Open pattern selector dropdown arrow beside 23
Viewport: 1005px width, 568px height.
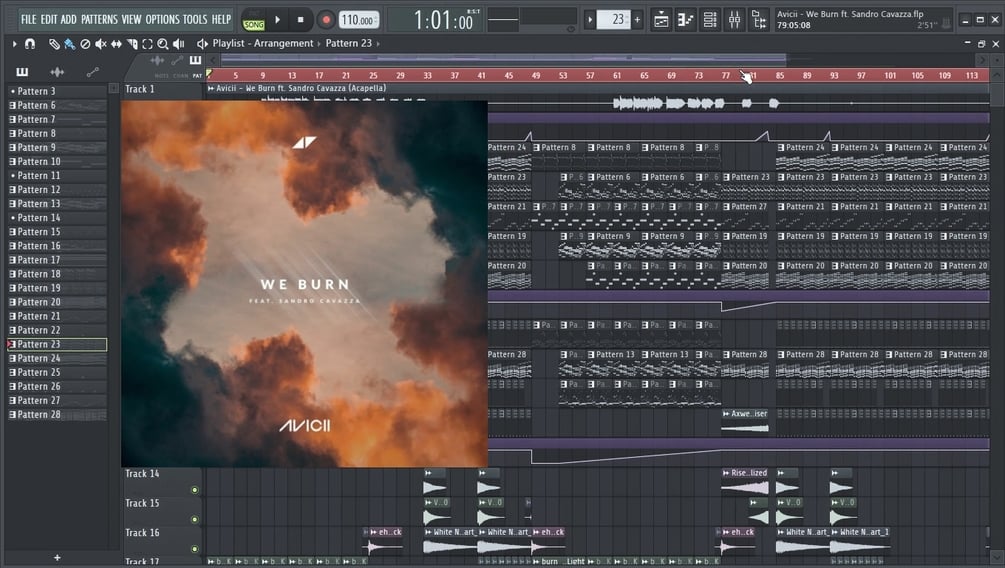[590, 20]
